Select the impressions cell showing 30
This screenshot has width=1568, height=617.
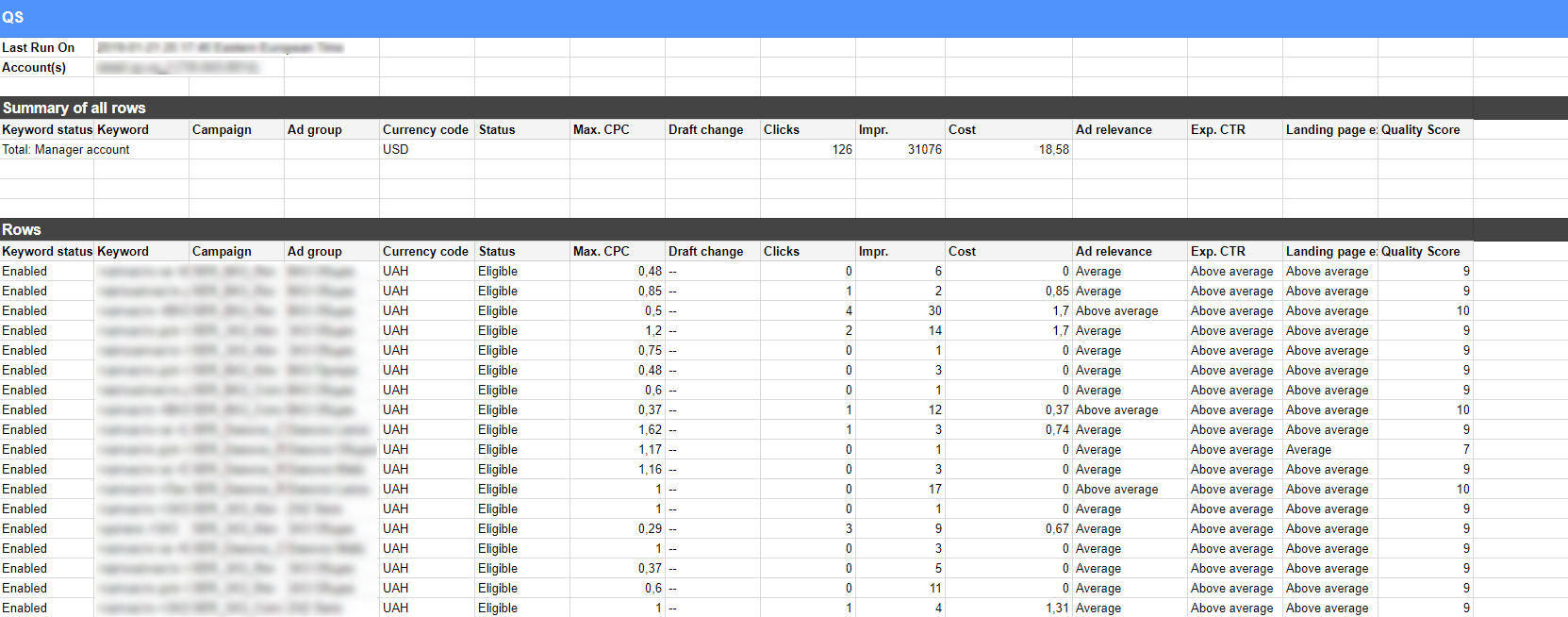pos(933,310)
